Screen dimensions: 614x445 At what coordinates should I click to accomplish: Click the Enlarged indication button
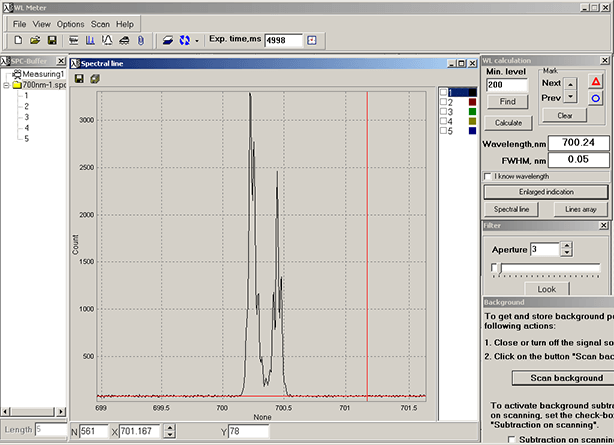point(546,191)
